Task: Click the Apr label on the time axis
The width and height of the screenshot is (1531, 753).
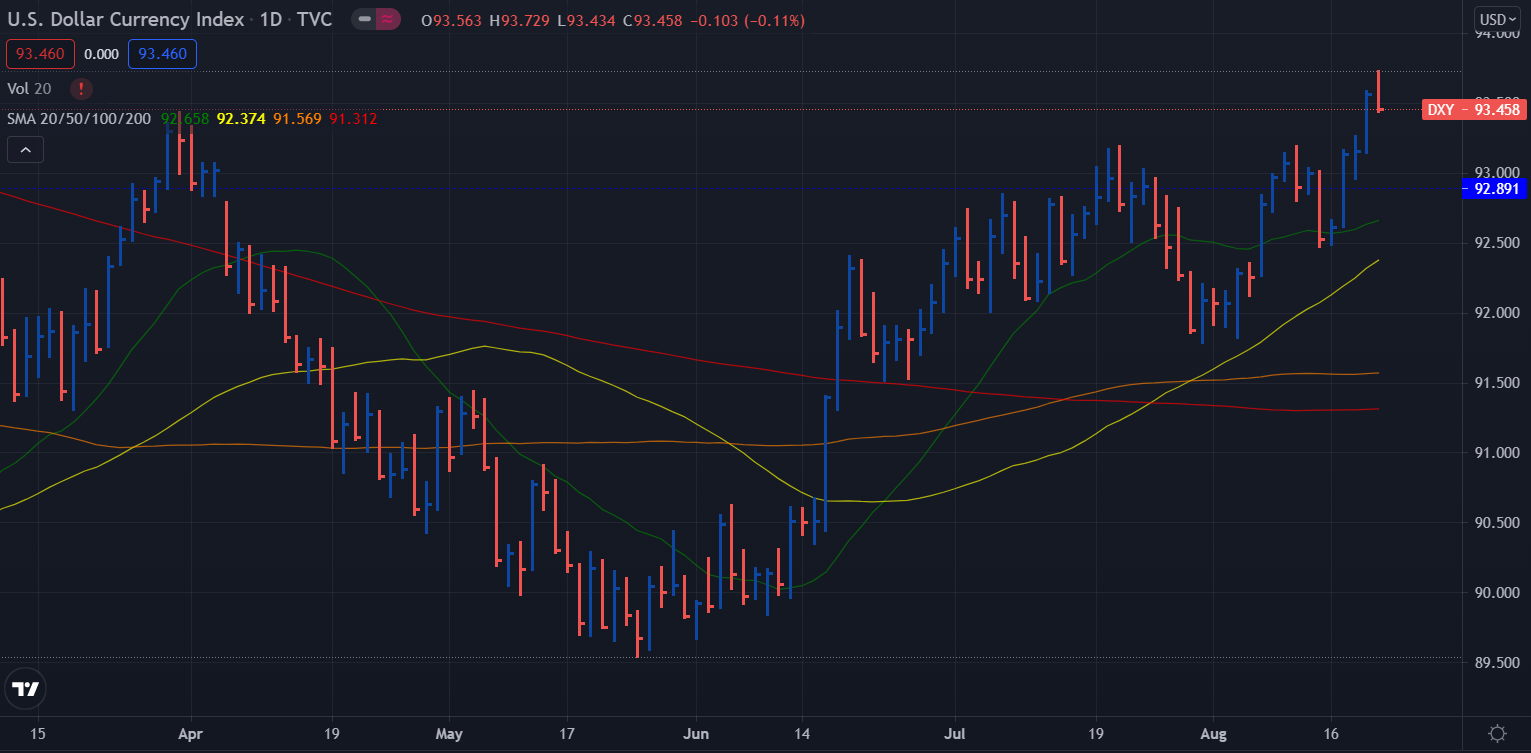Action: tap(189, 733)
